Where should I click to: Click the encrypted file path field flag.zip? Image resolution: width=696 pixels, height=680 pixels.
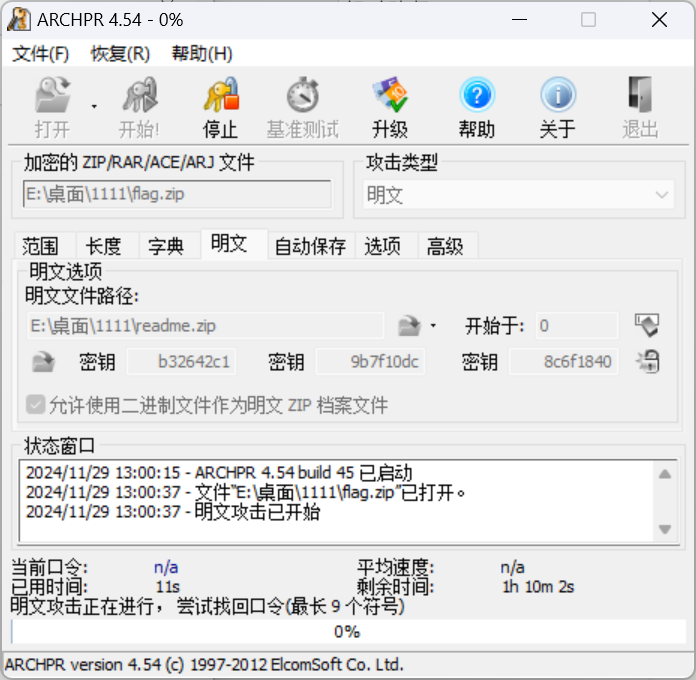tap(177, 194)
